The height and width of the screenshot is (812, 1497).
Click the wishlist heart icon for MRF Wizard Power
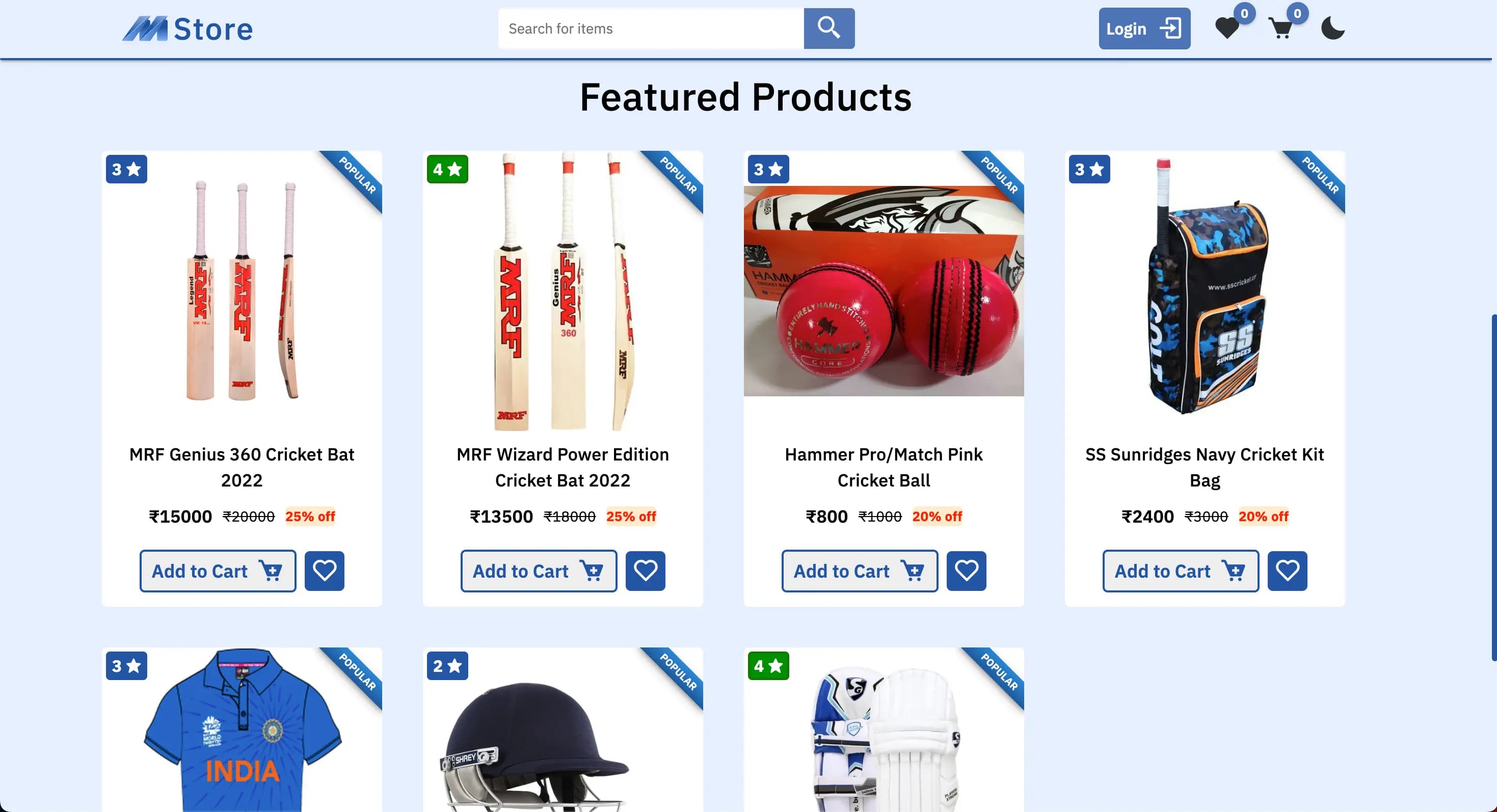(645, 570)
